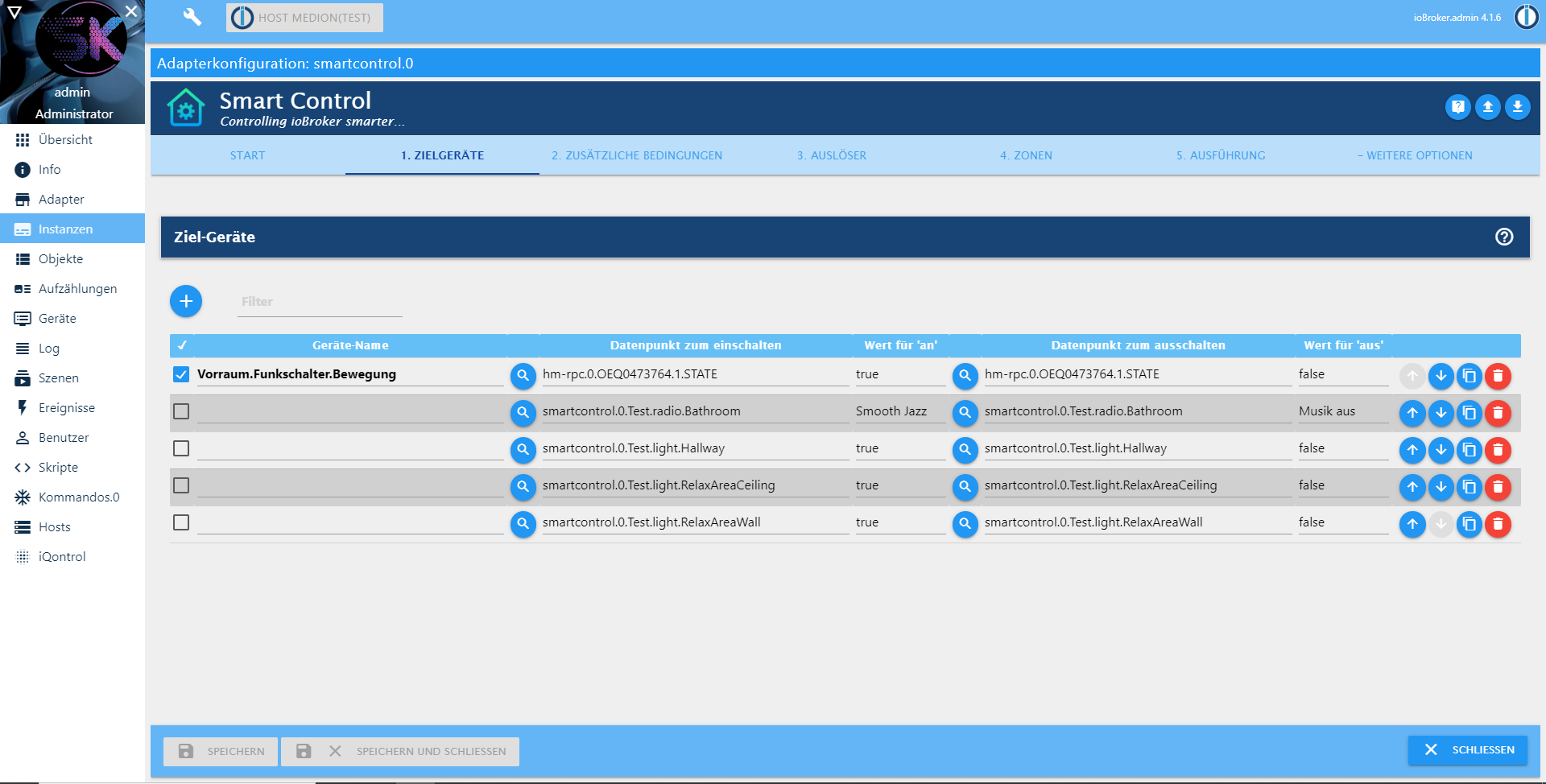
Task: Enable the light.RelaxAreaWall row checkbox
Action: pos(181,522)
